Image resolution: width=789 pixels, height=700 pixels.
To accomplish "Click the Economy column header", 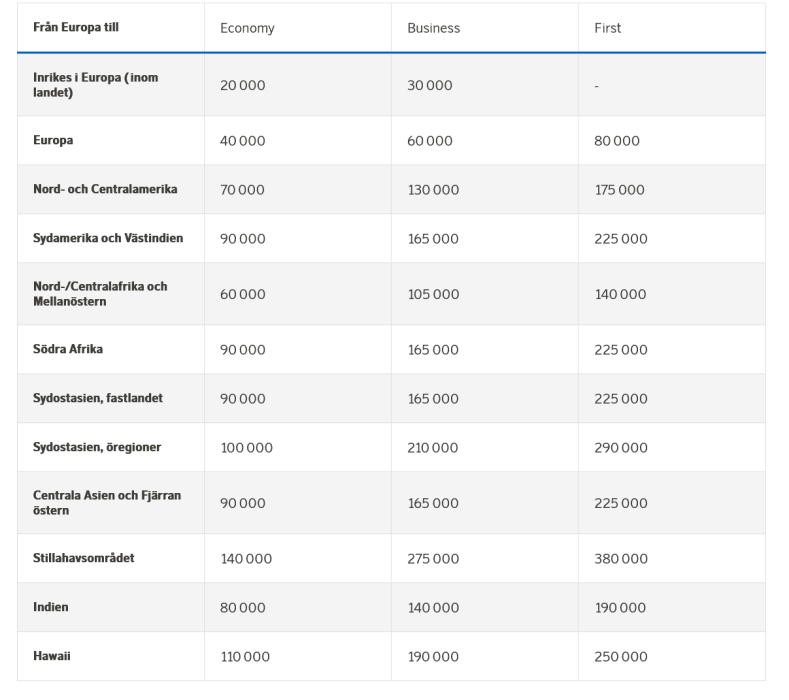I will (x=247, y=29).
